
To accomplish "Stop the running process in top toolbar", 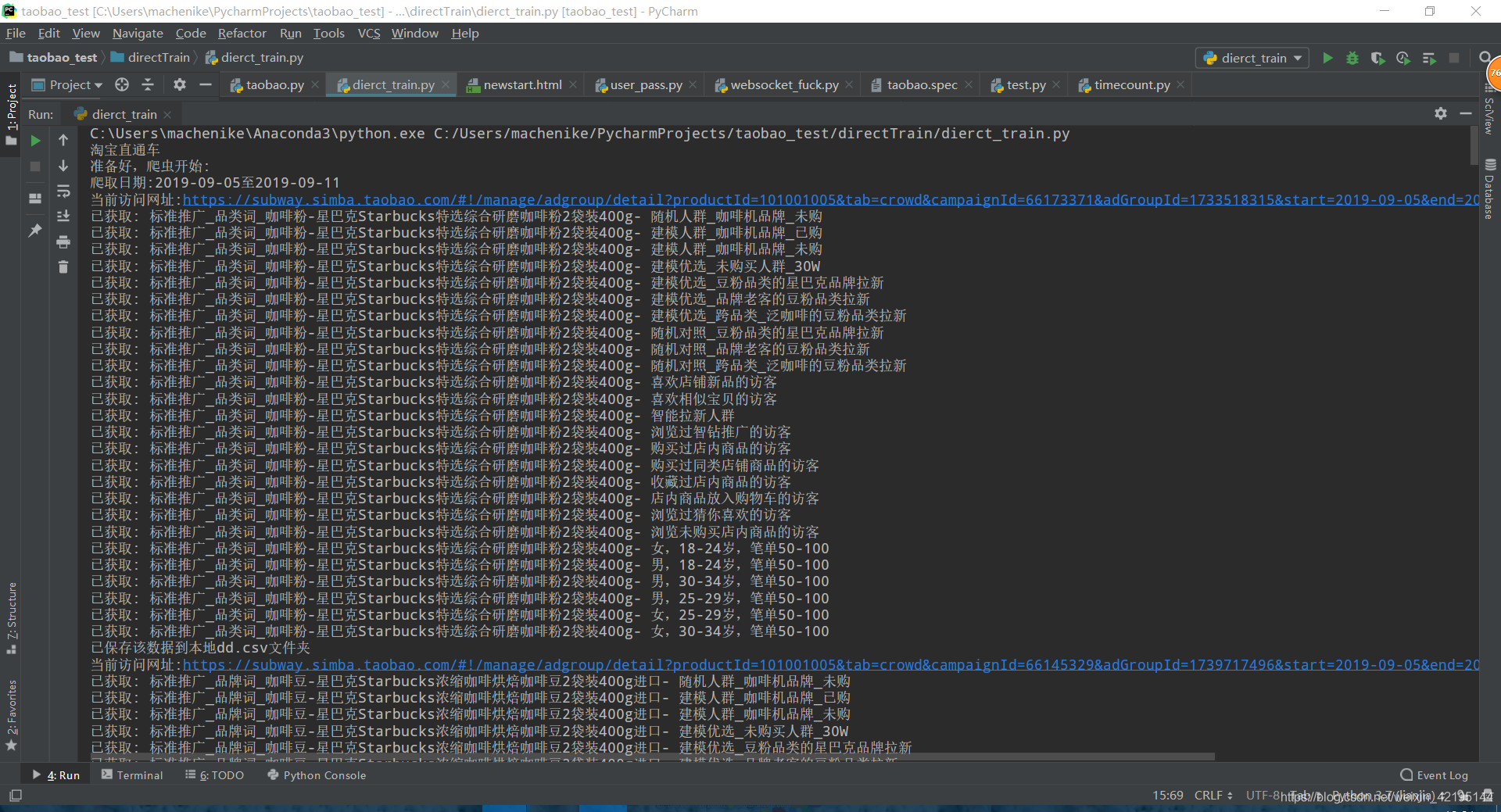I will [1454, 58].
